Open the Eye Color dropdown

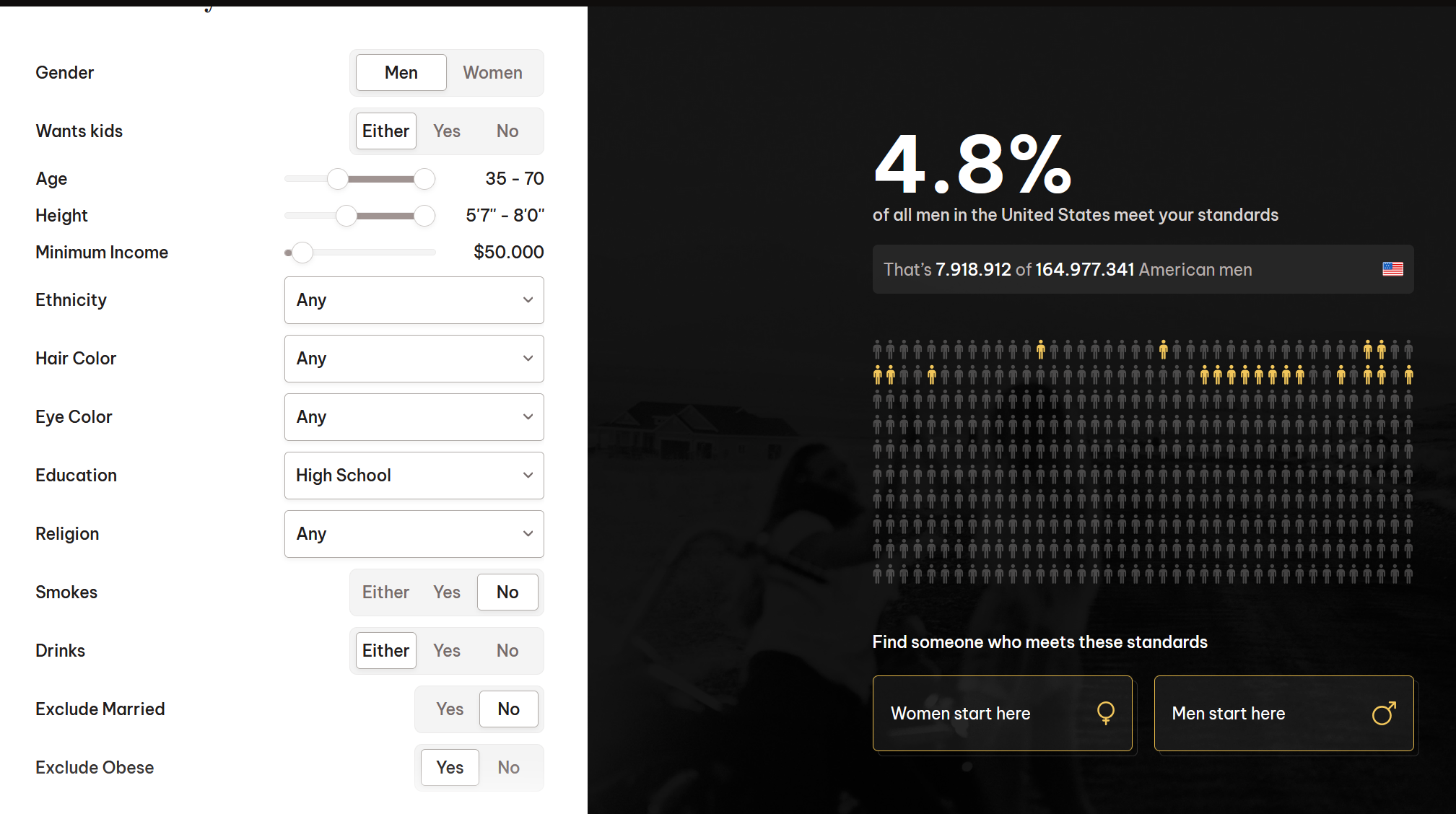414,417
